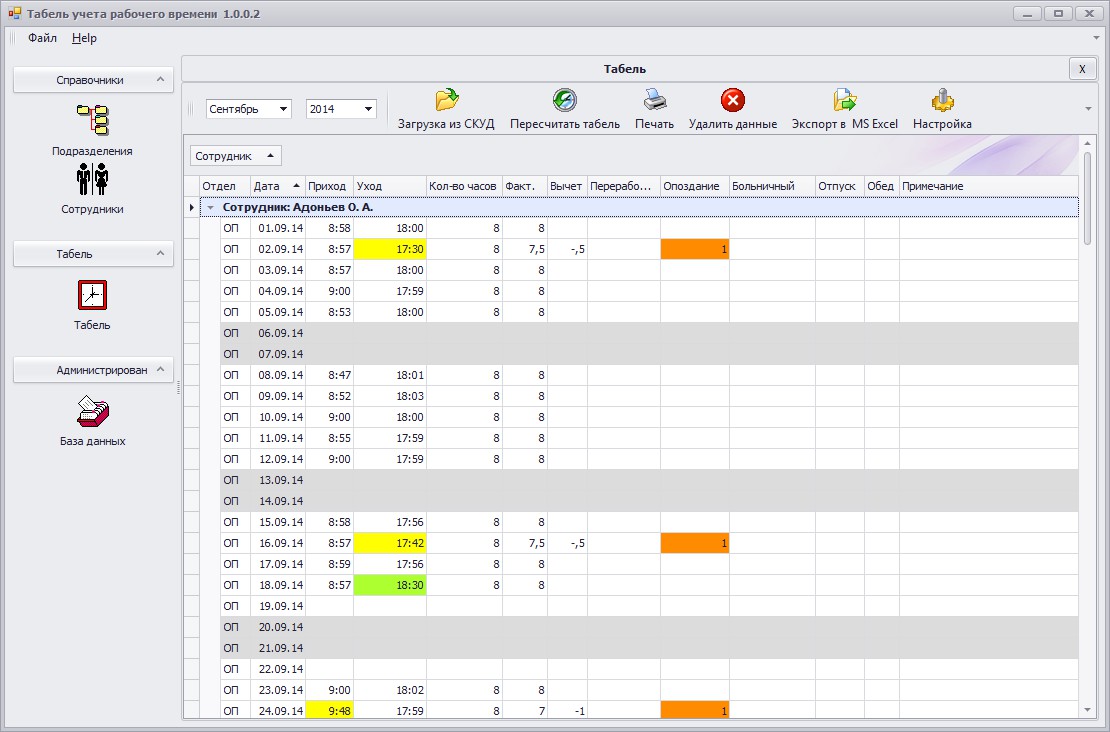Viewport: 1110px width, 732px height.
Task: Click the Перерабо… column header
Action: click(624, 186)
